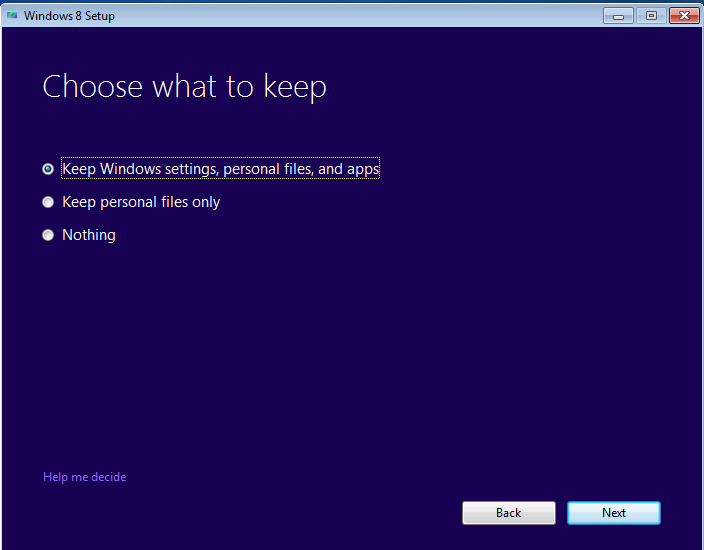The width and height of the screenshot is (704, 550).
Task: Click the 'Keep personal files only' label text
Action: click(141, 202)
